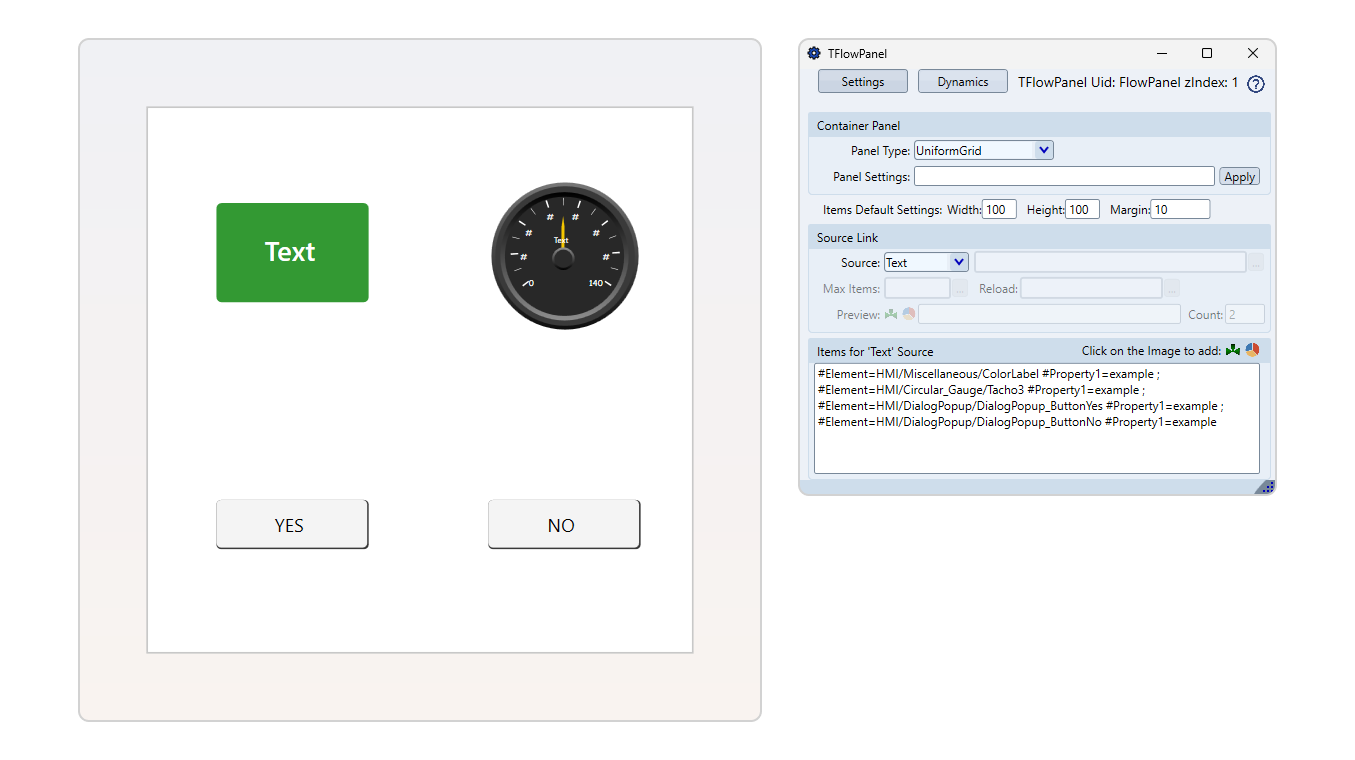Focus the Width field in default settings
1355x760 pixels.
[x=999, y=210]
